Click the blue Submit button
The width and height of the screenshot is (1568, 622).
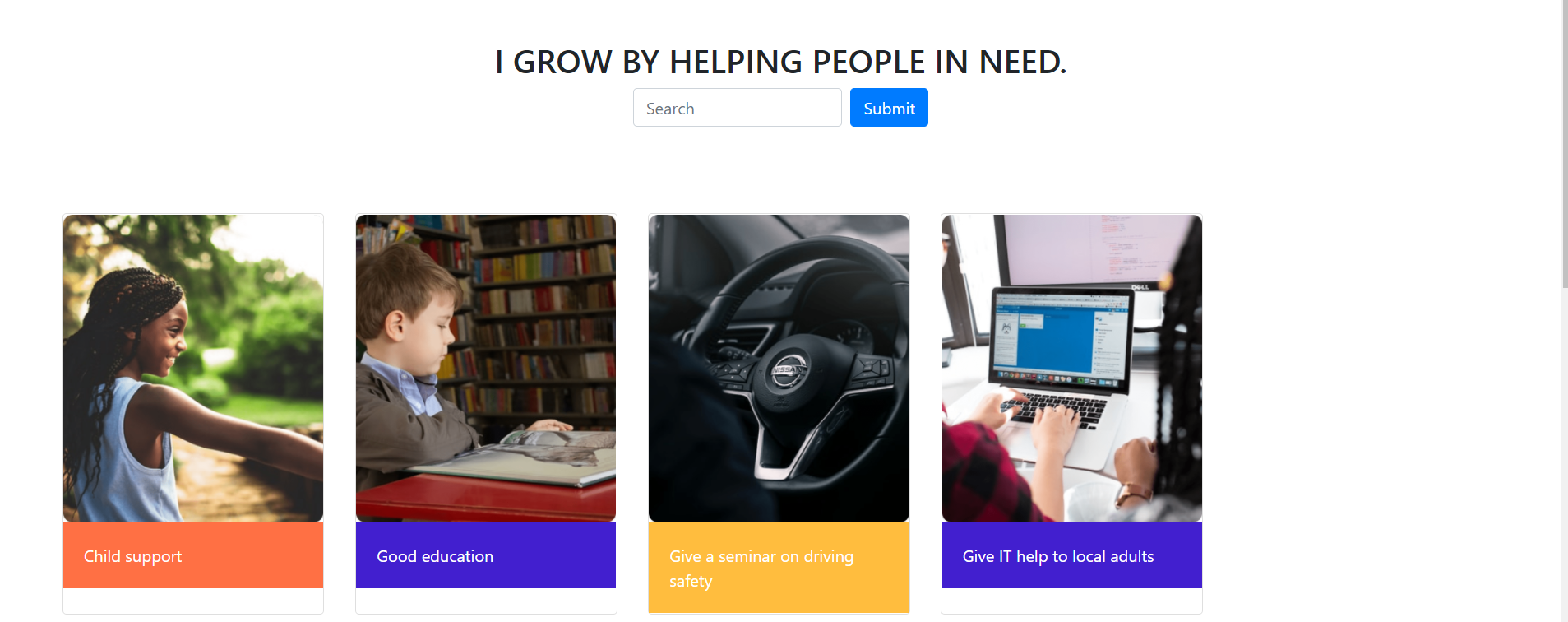pyautogui.click(x=889, y=108)
